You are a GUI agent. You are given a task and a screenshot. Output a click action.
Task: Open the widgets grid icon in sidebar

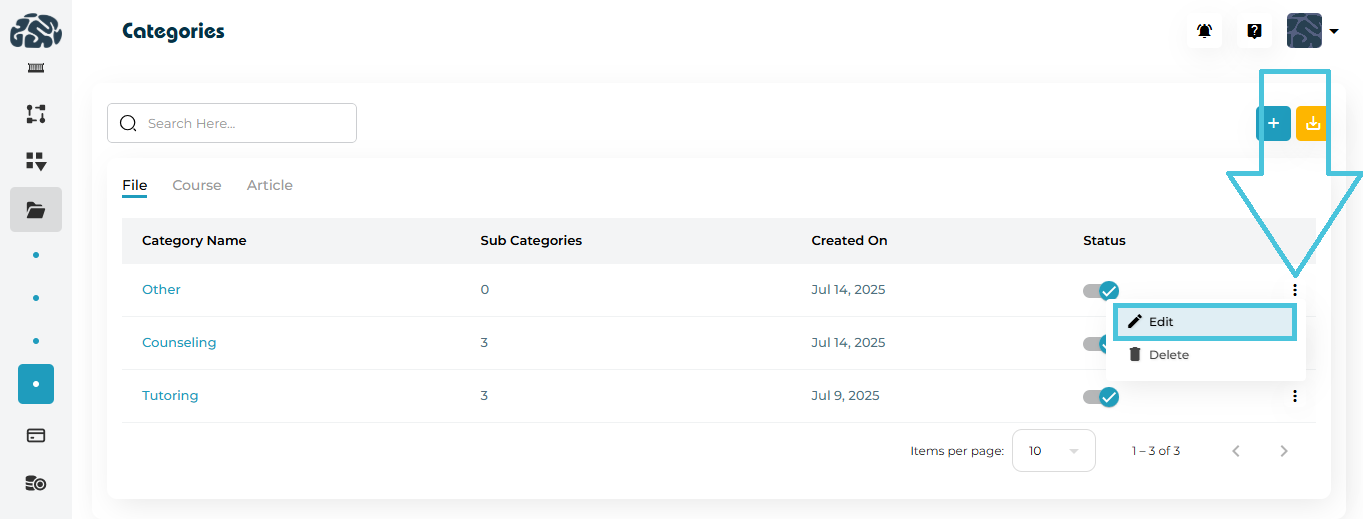(36, 162)
